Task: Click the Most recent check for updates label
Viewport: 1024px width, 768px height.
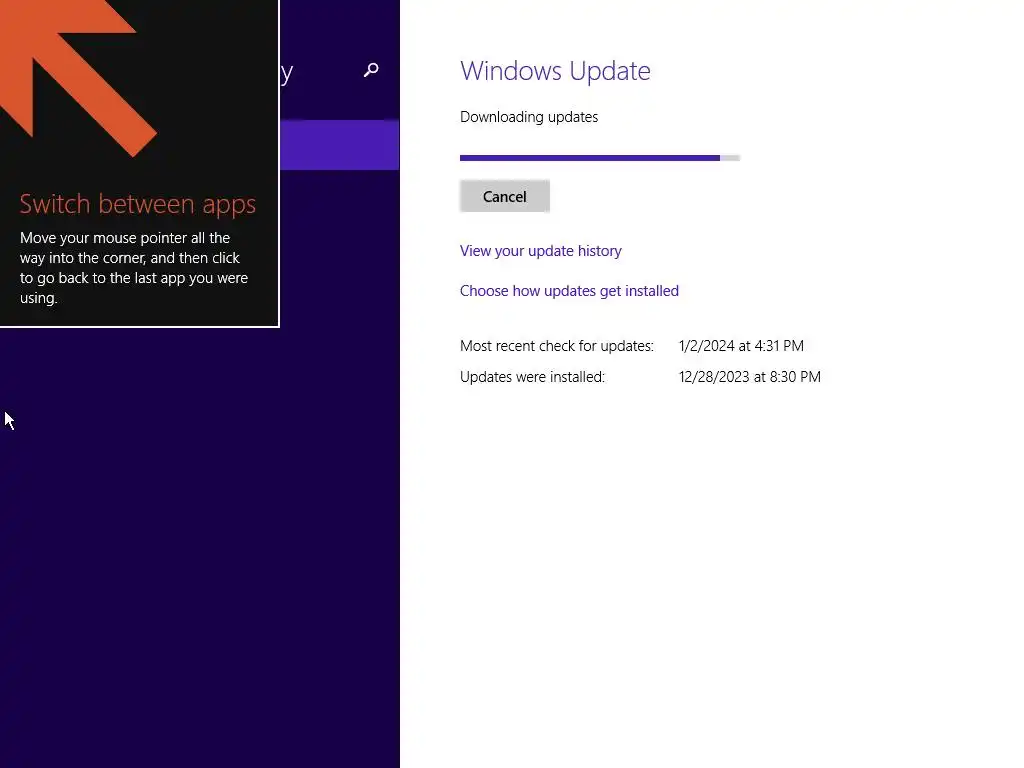Action: 556,345
